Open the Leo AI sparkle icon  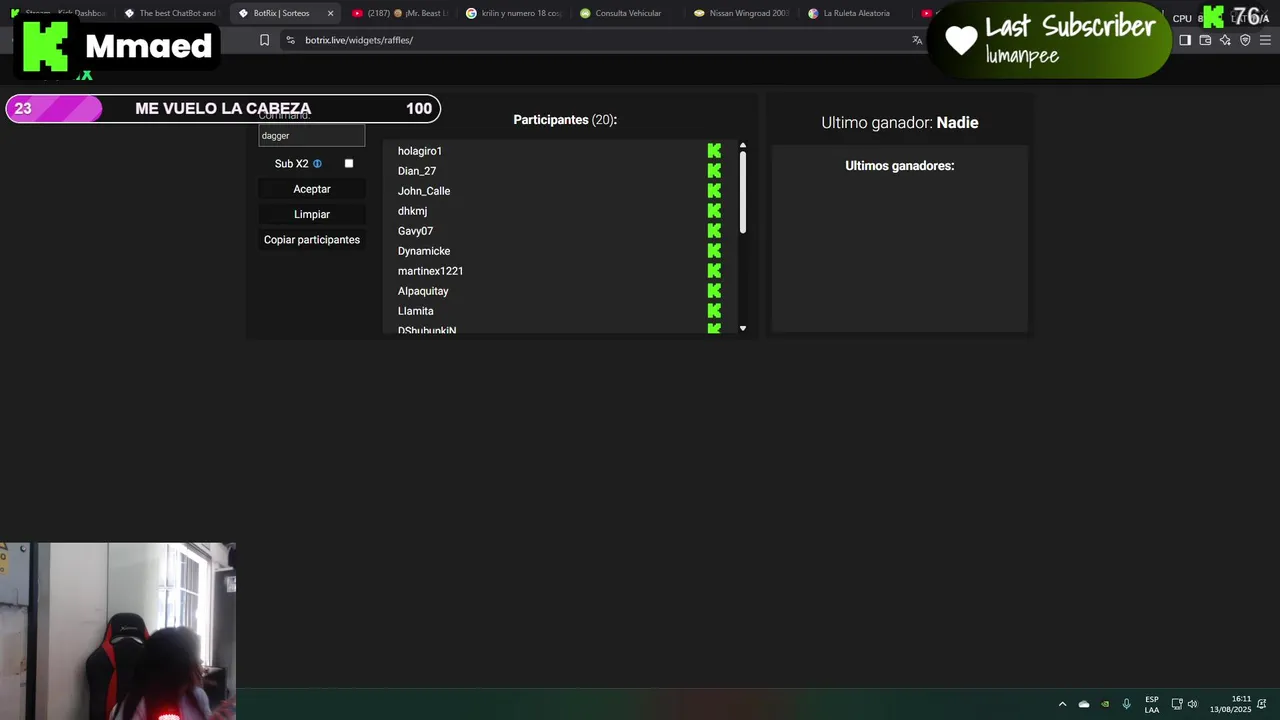tap(1225, 40)
